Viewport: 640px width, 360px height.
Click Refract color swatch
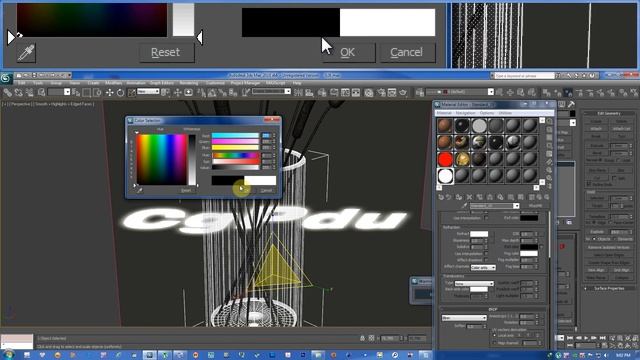tap(479, 234)
